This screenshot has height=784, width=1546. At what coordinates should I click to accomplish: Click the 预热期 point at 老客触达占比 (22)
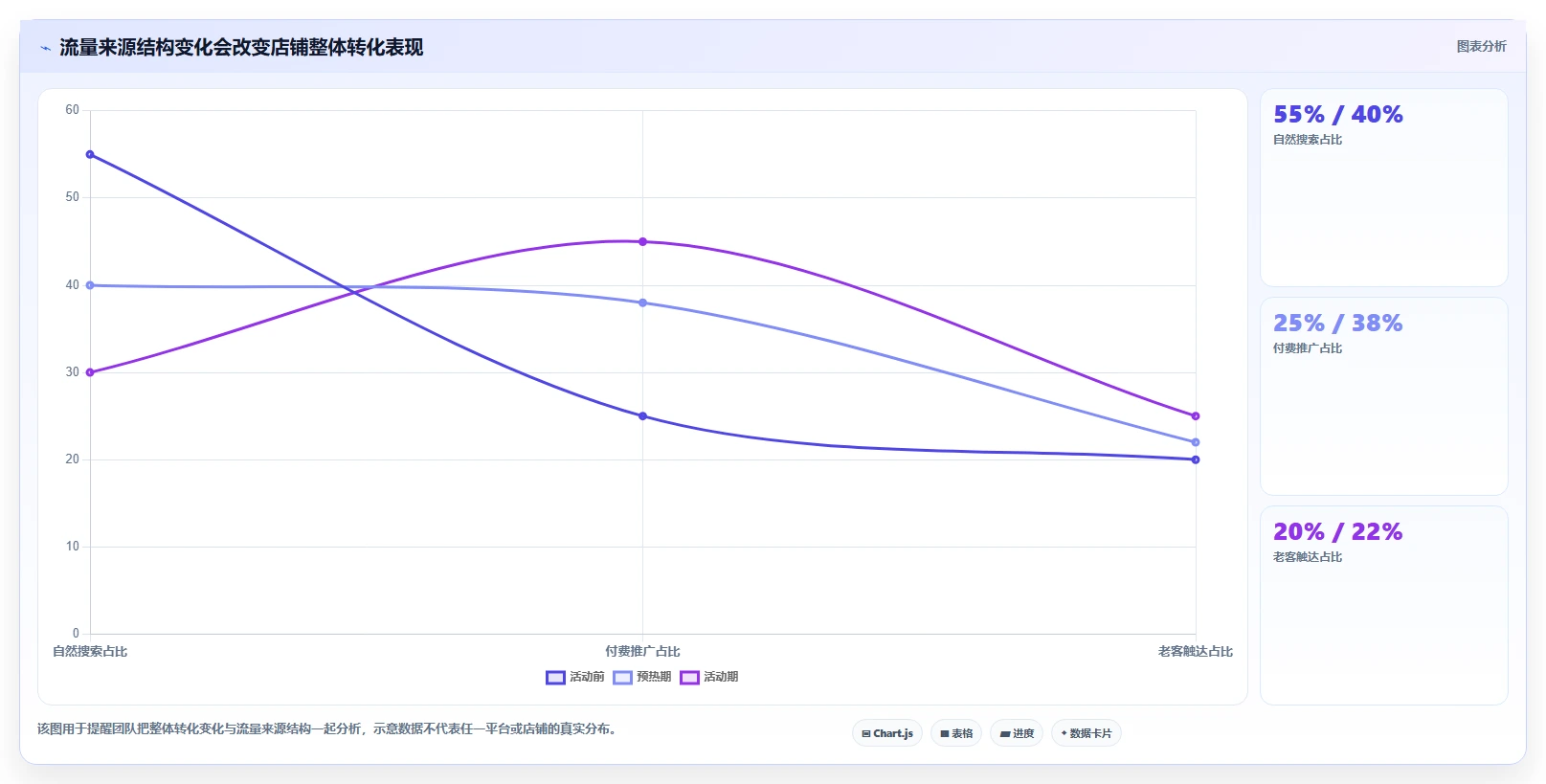1196,442
